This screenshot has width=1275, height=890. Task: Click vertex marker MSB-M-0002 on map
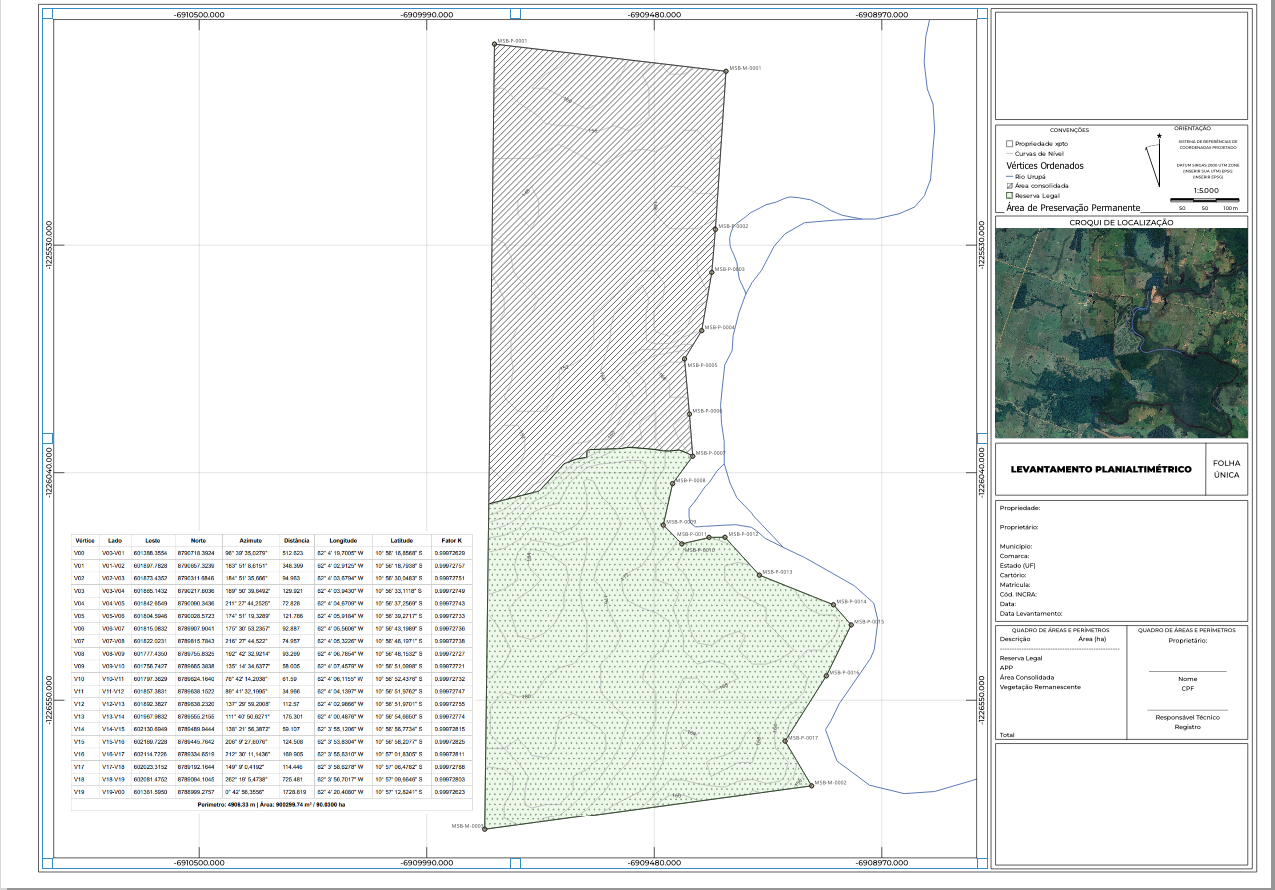pos(811,785)
